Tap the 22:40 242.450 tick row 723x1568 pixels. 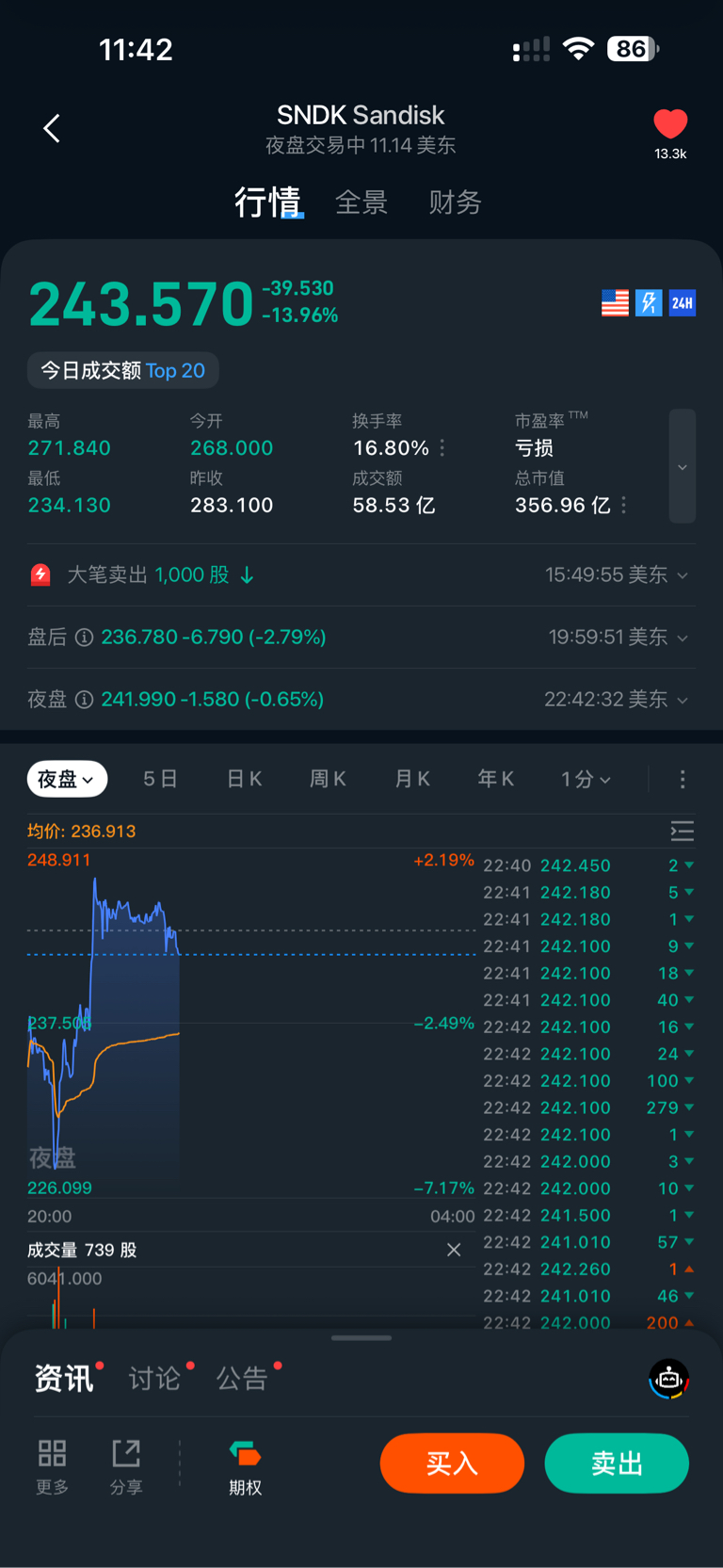pyautogui.click(x=589, y=865)
